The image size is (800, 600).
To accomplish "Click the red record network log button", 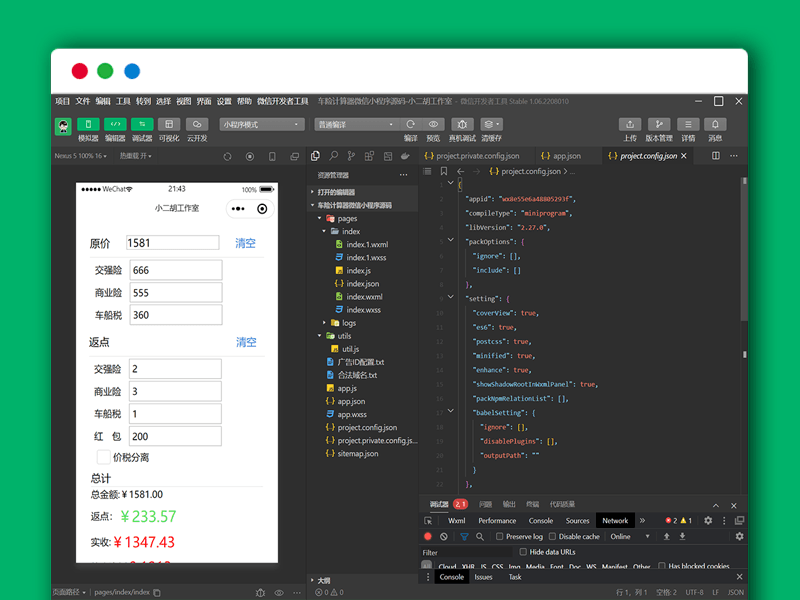I will pyautogui.click(x=428, y=536).
